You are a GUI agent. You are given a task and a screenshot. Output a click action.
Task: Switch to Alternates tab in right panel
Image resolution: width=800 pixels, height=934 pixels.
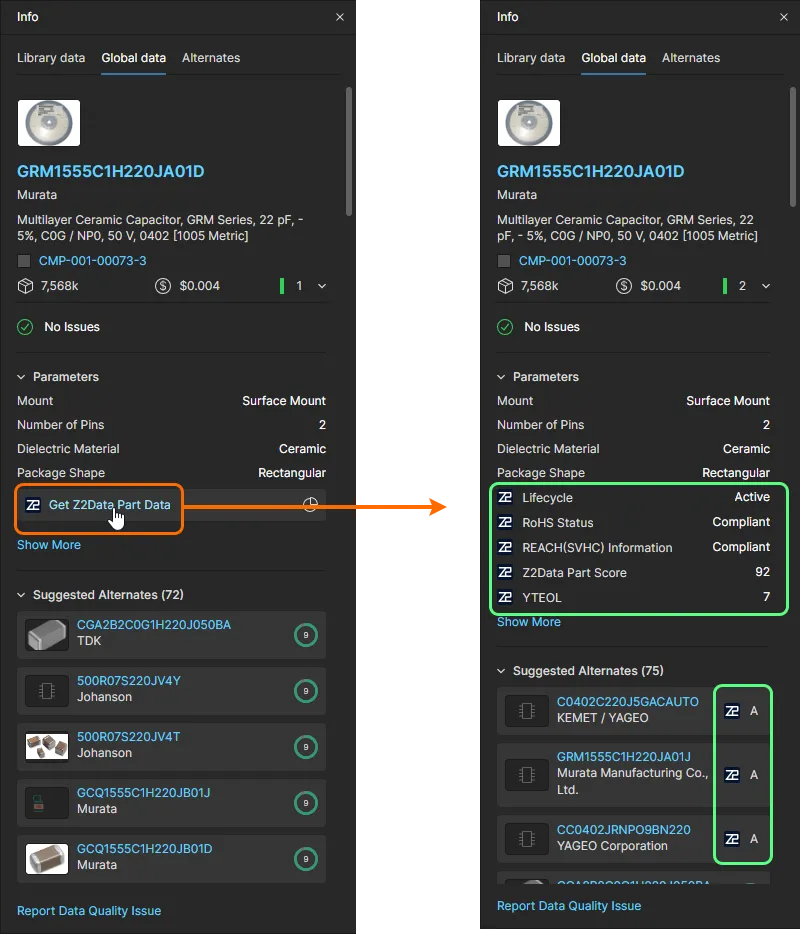click(691, 58)
